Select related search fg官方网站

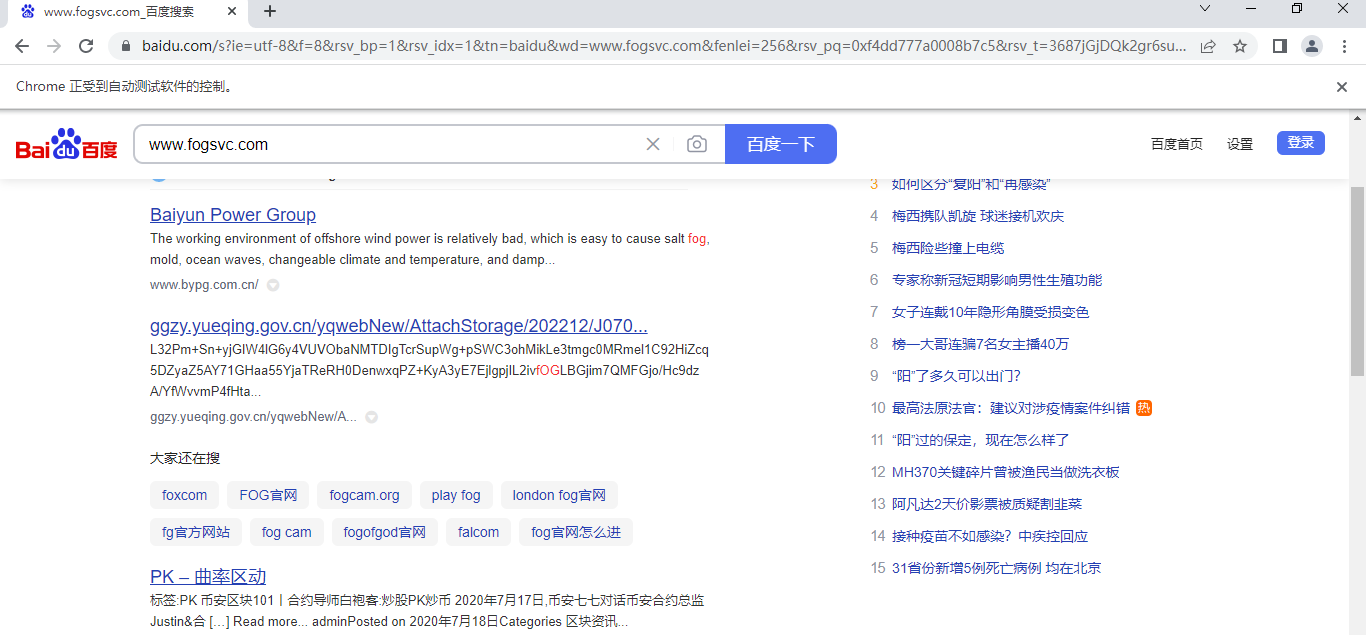(196, 532)
